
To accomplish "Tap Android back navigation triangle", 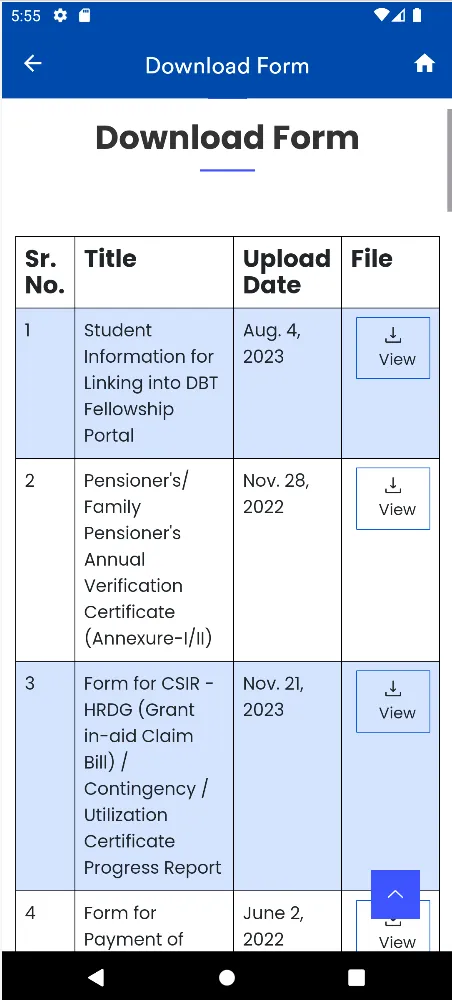I will tap(96, 977).
